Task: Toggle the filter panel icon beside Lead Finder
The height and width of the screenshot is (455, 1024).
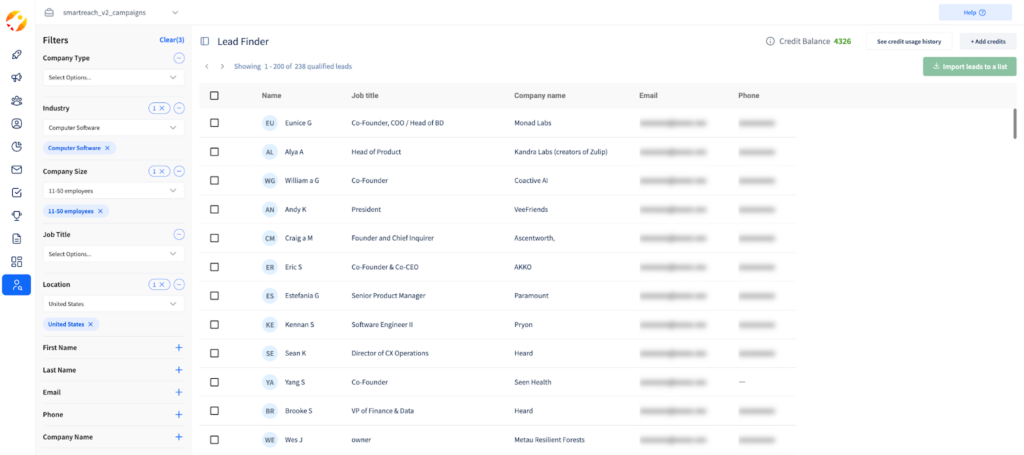Action: coord(205,41)
